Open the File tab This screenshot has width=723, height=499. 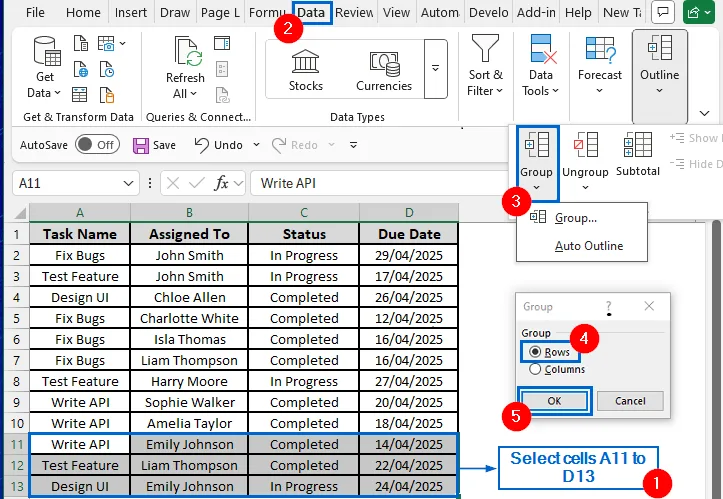tap(35, 12)
